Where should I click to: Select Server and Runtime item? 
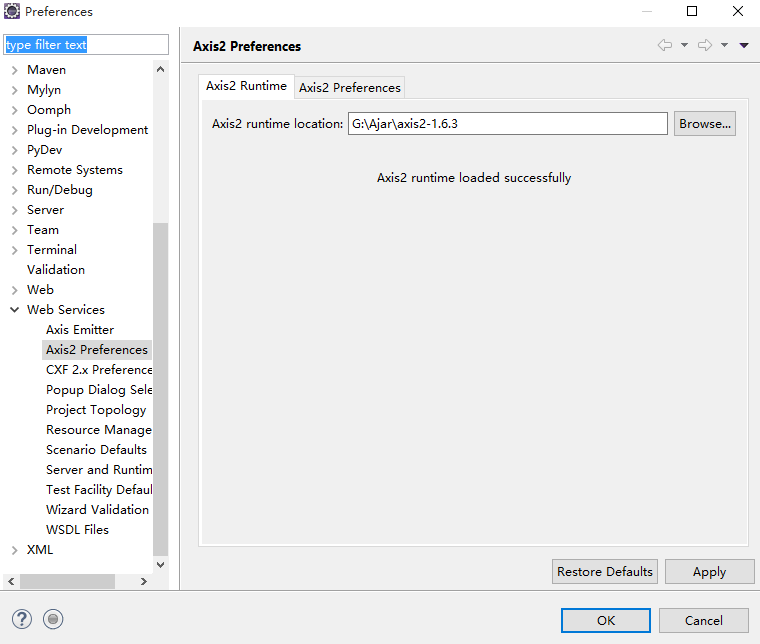pyautogui.click(x=99, y=470)
